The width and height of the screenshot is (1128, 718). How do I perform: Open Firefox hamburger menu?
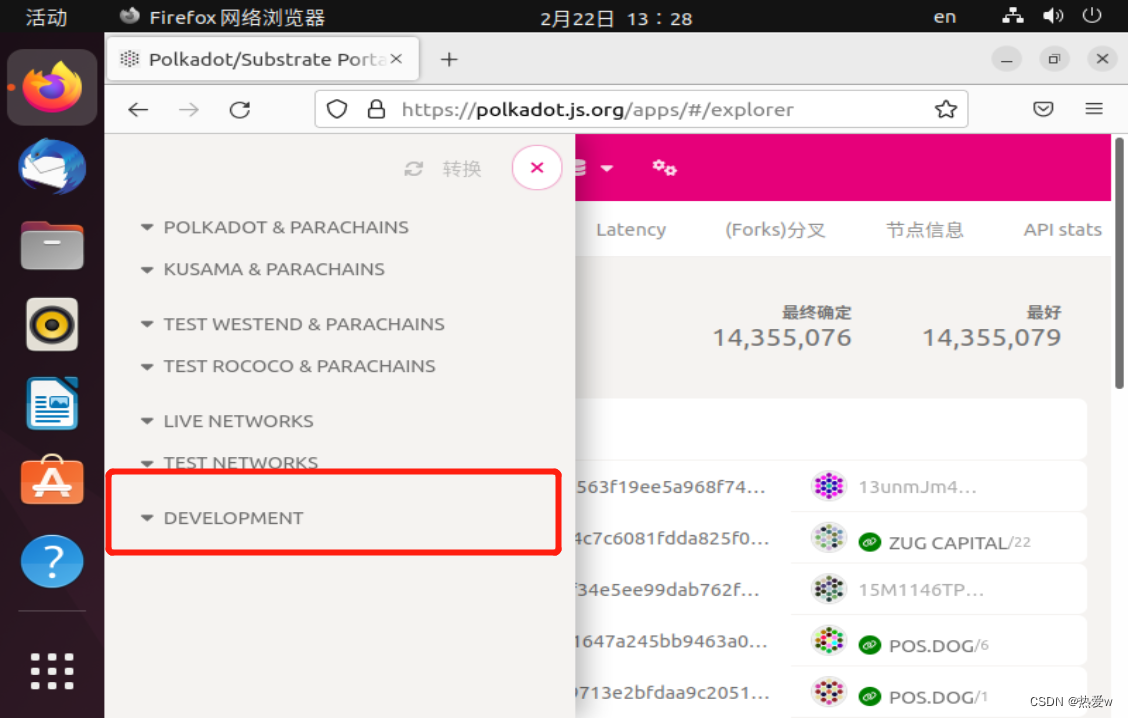click(x=1093, y=109)
